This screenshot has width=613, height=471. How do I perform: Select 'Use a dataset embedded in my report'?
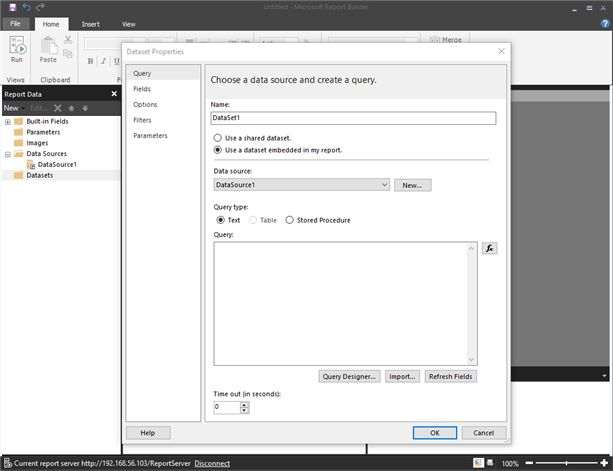[218, 149]
